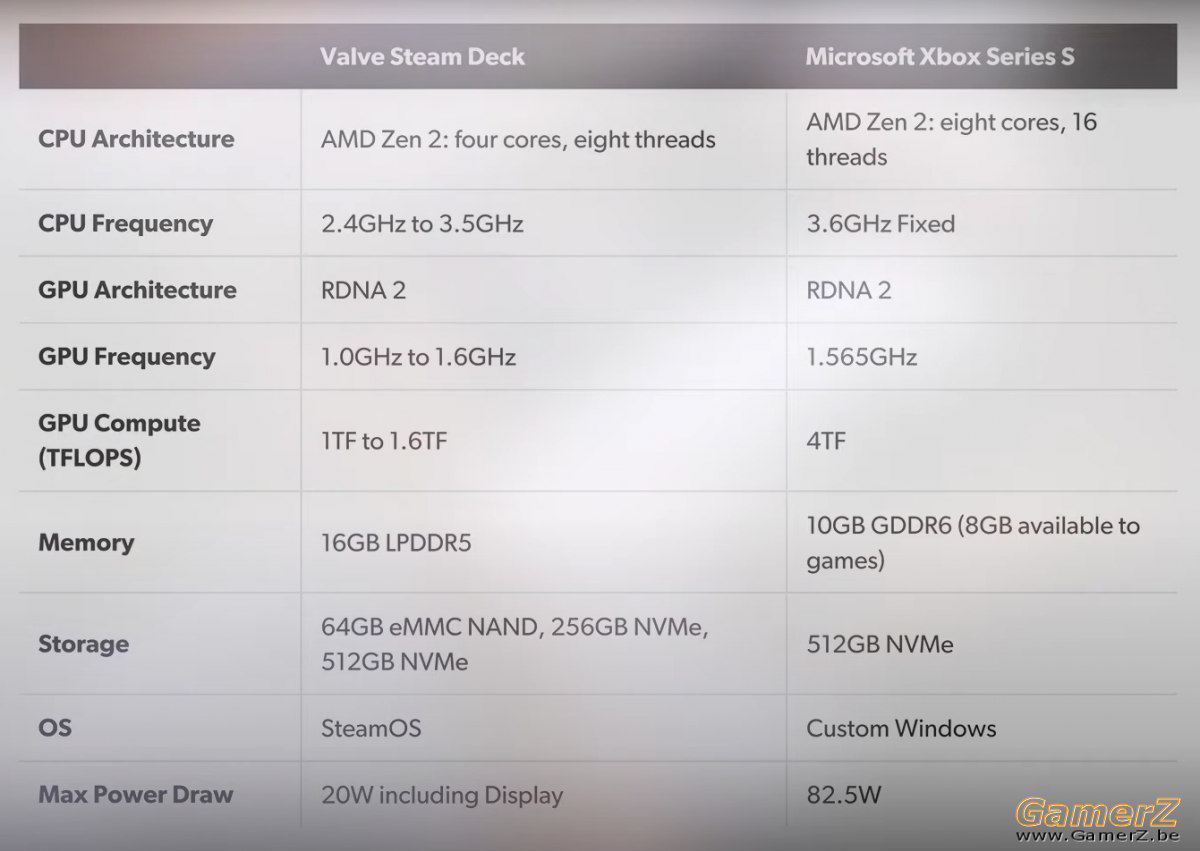Click "512GB NVMe" in the Xbox Series S column
The width and height of the screenshot is (1200, 851).
tap(880, 644)
